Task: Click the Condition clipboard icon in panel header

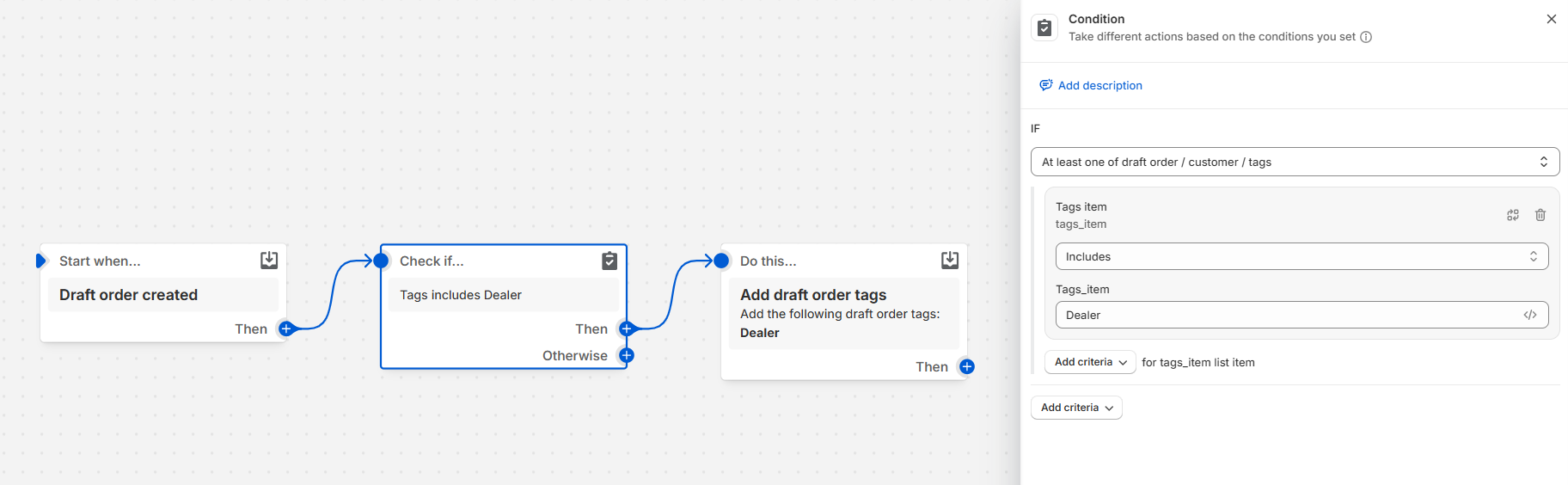Action: 1044,28
